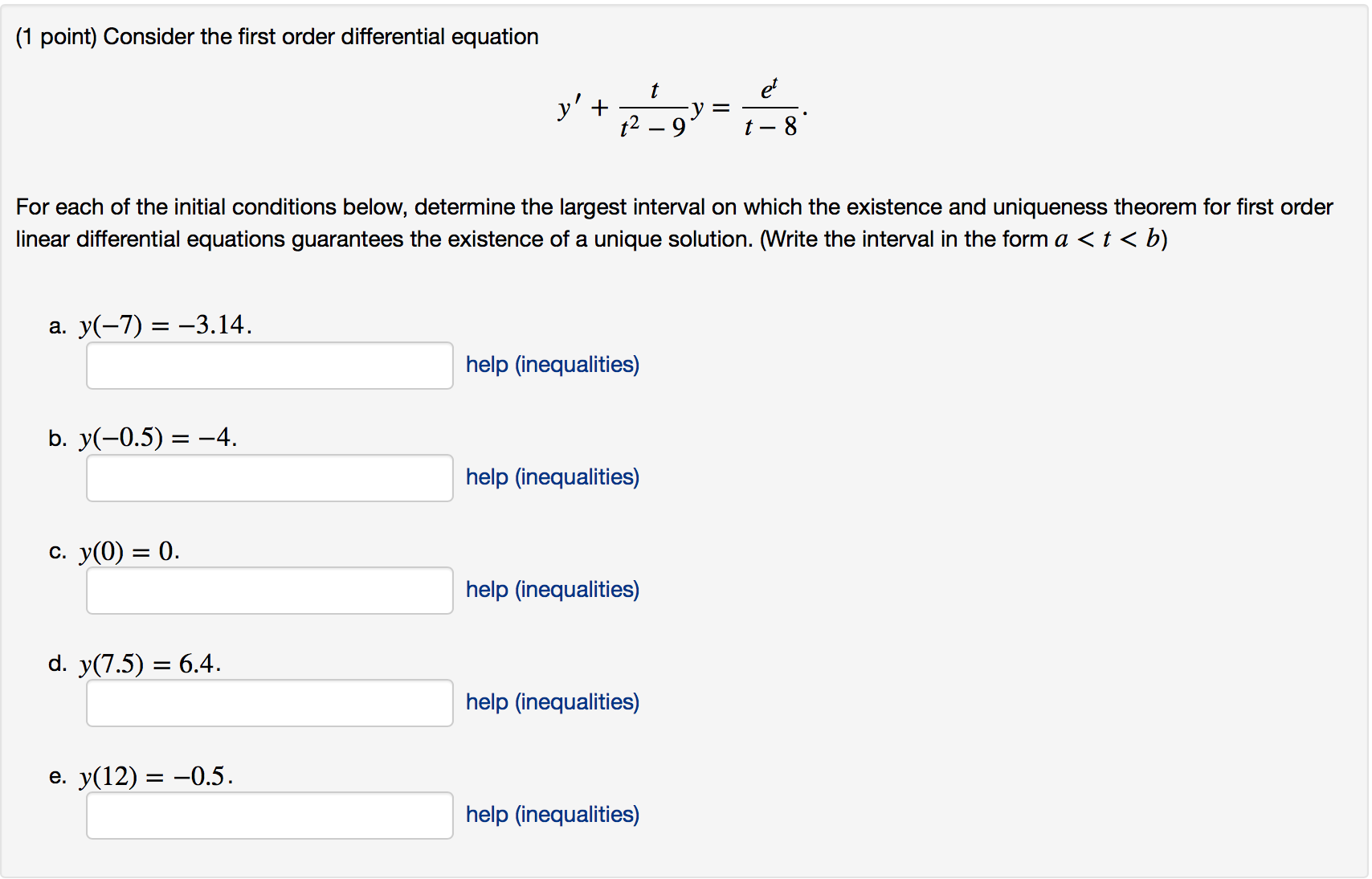Click the help link nearest the y(0) condition
This screenshot has width=1372, height=879.
point(551,590)
